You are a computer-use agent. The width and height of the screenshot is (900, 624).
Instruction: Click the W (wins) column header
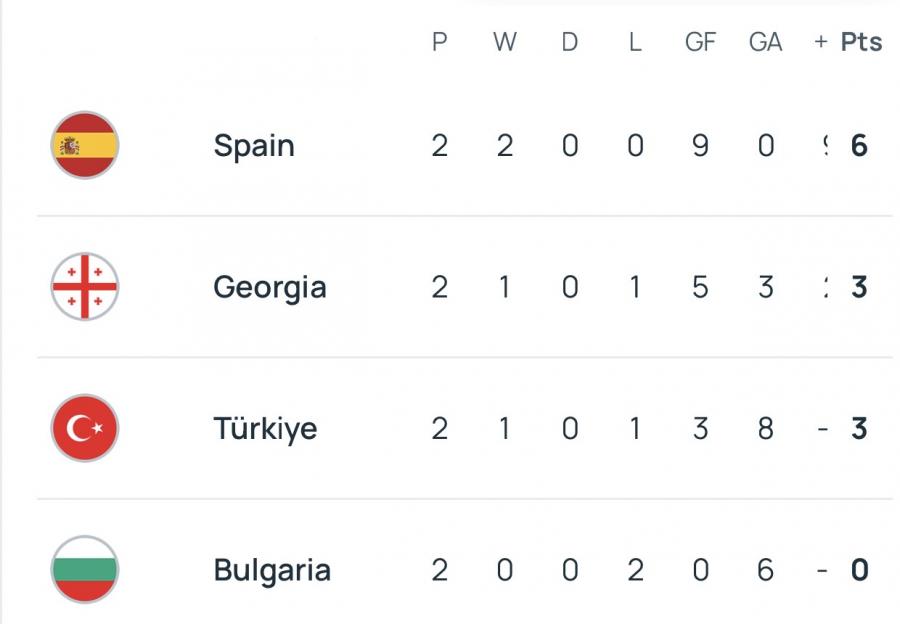pyautogui.click(x=504, y=42)
